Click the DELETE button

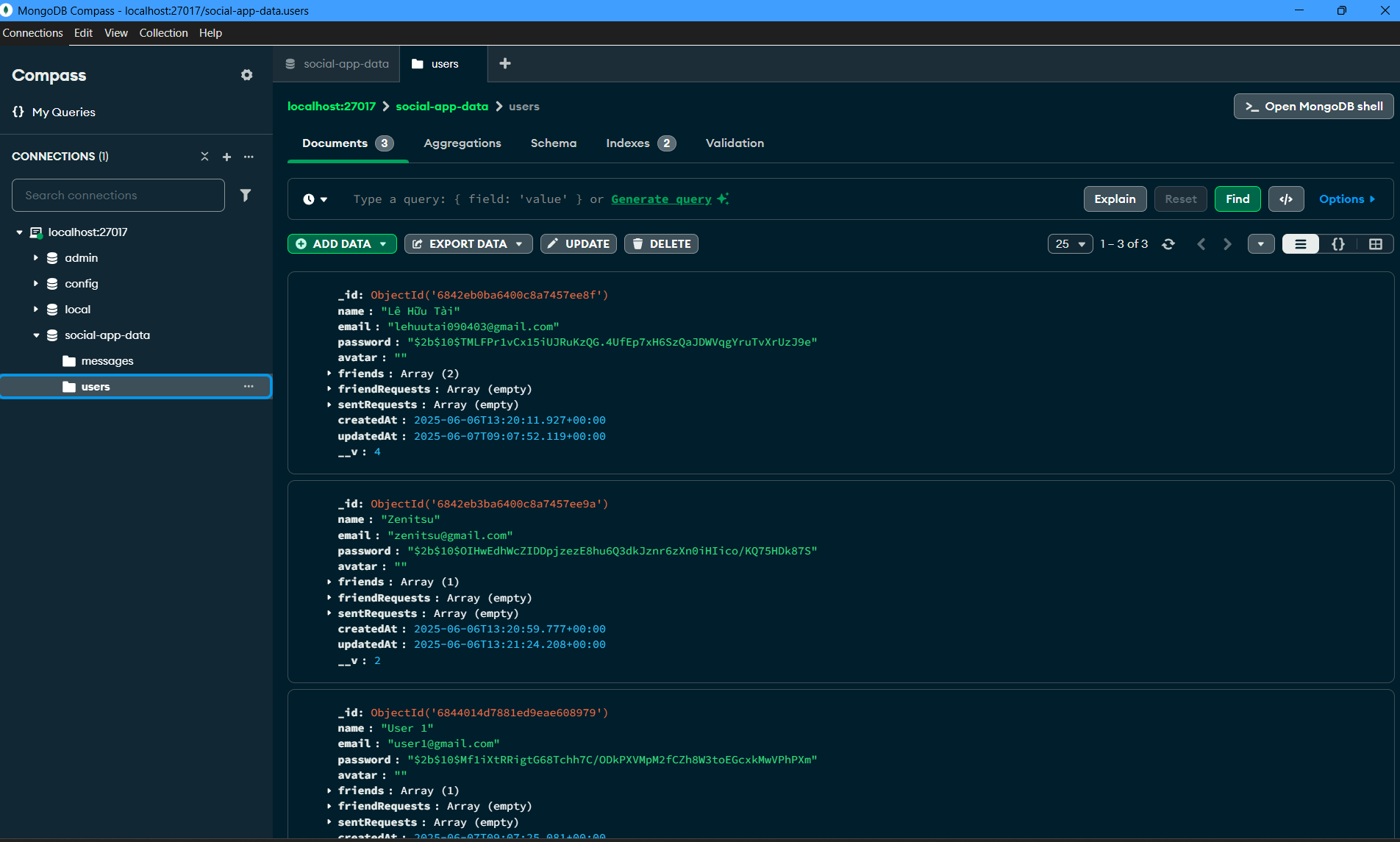(x=661, y=244)
